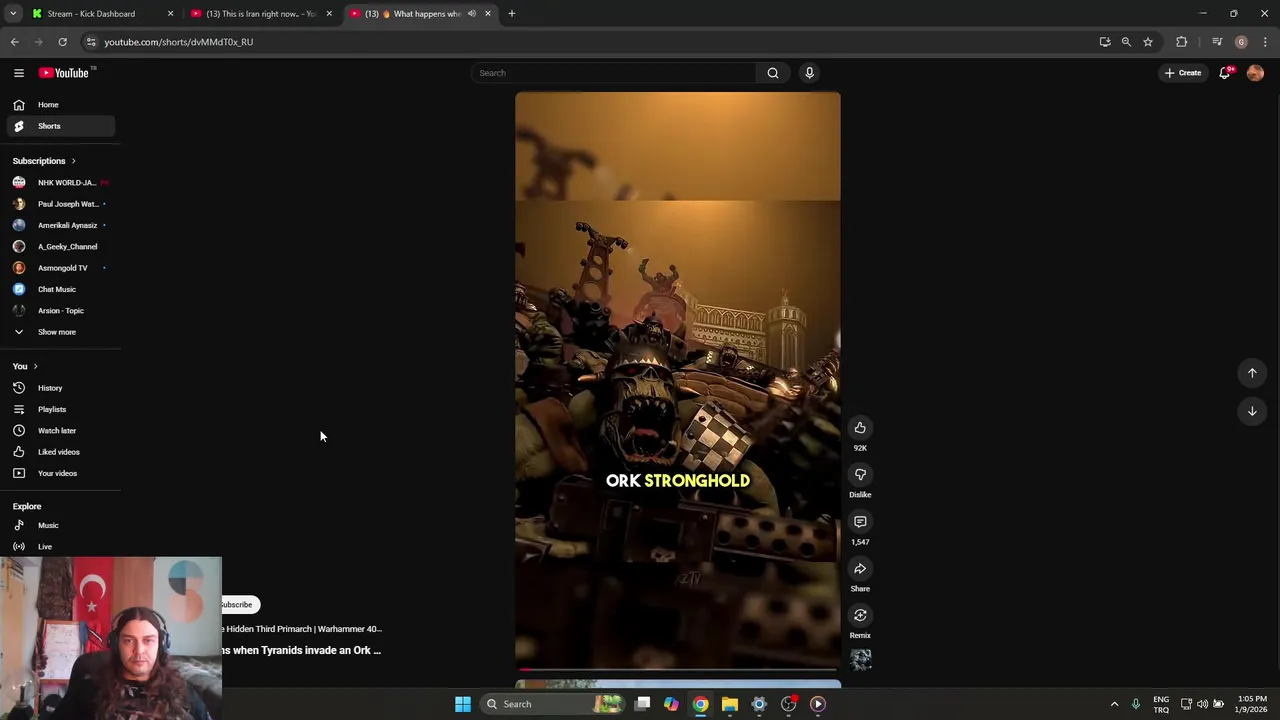
Task: Click the Subscribe button
Action: pyautogui.click(x=240, y=605)
